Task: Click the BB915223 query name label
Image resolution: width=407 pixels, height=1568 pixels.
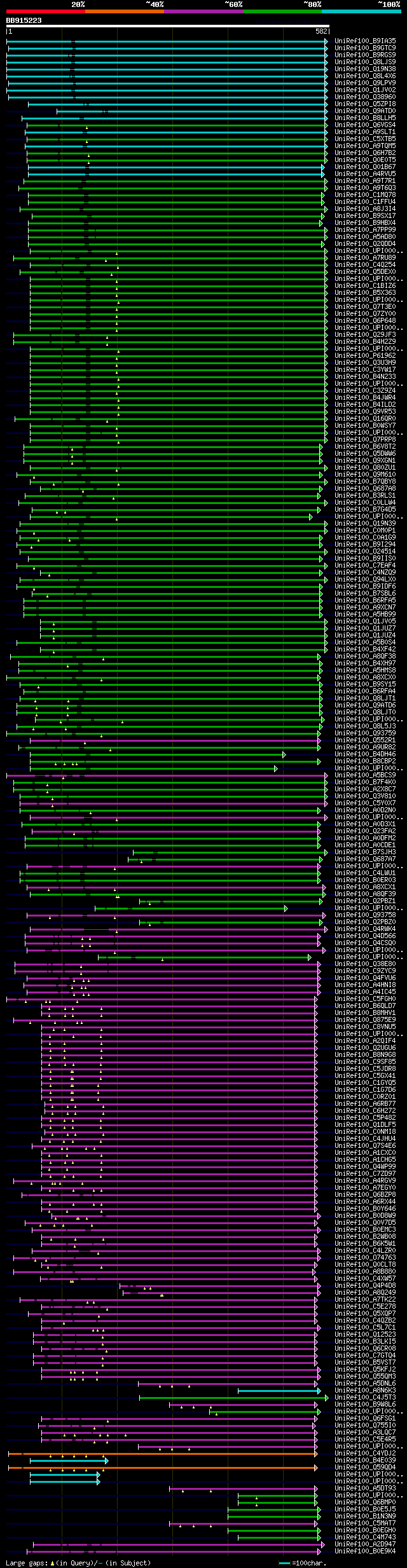Action: (24, 20)
